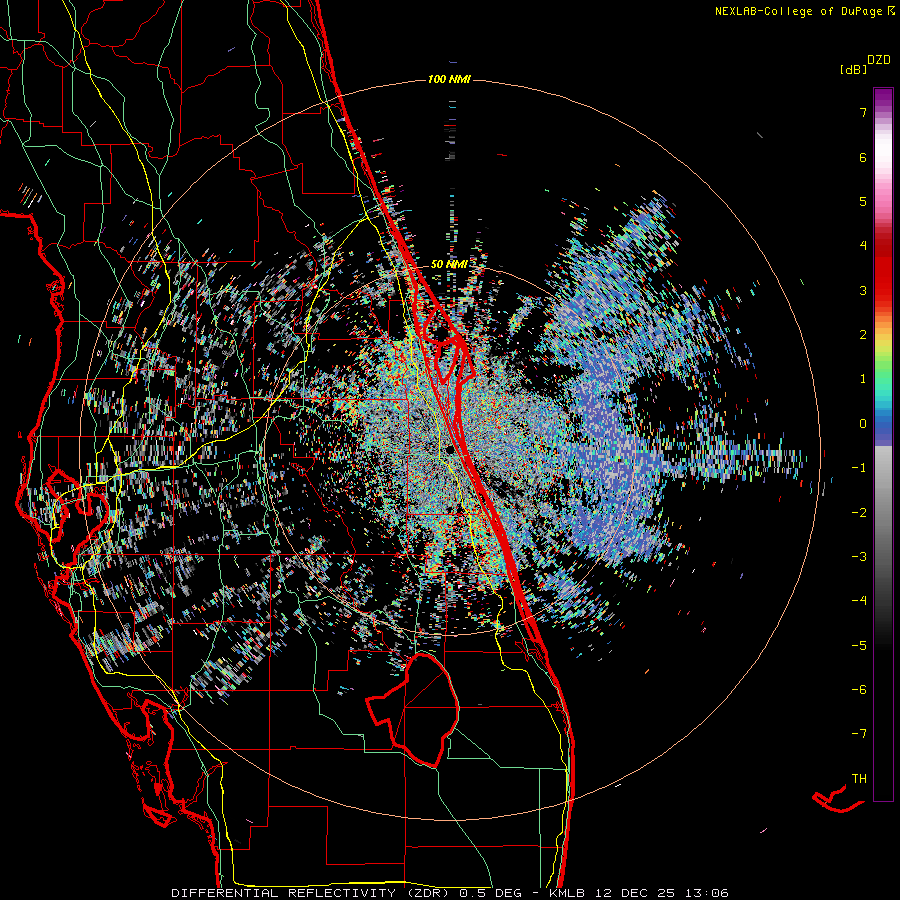Click the 3 value on color scale
Screen dimensions: 900x900
point(863,290)
